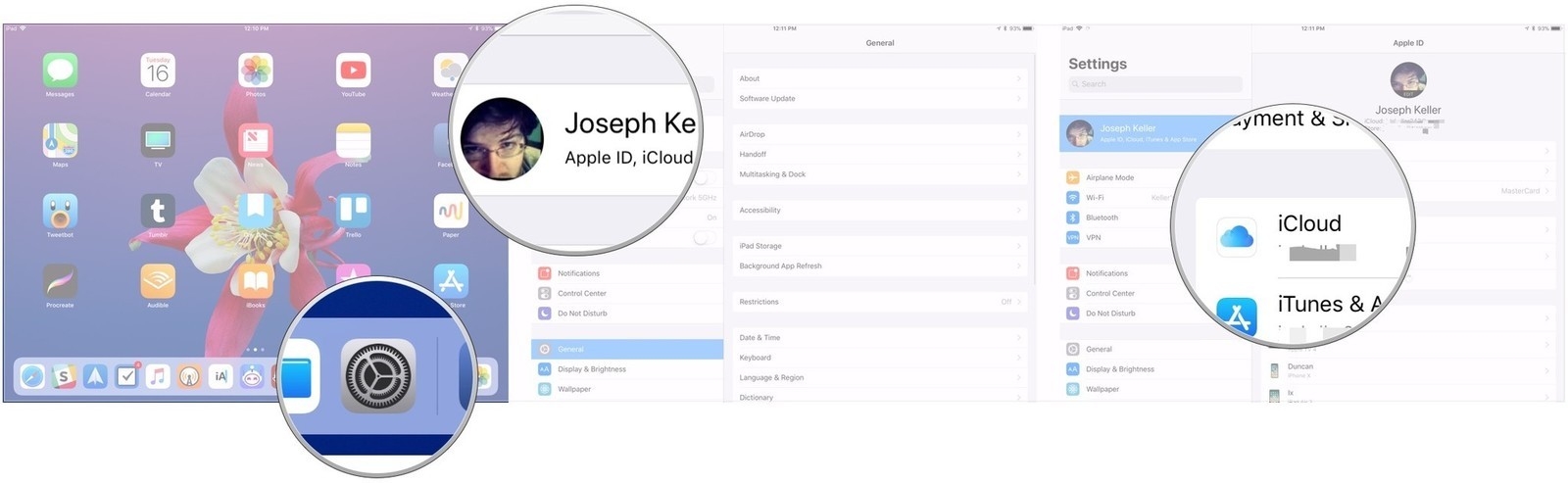Select the Duncan iPhone X device row

point(1408,370)
